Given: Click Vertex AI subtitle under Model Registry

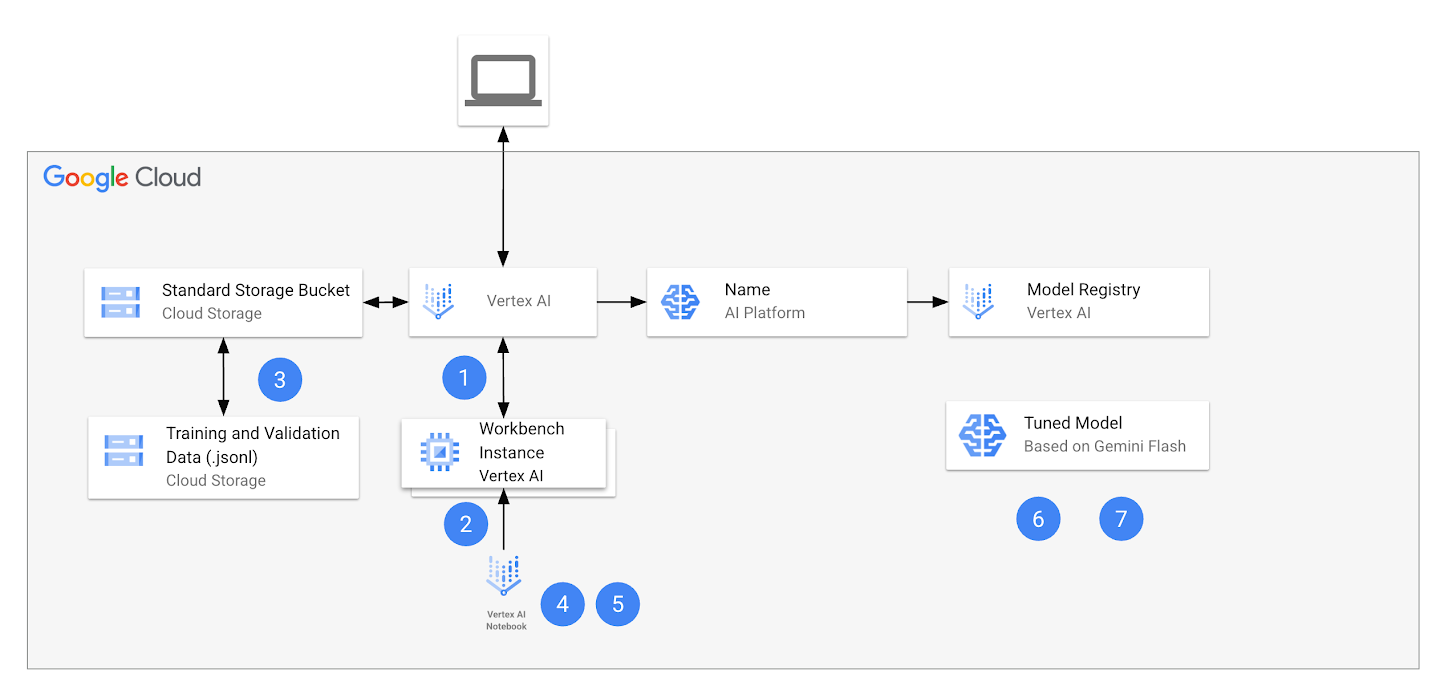Looking at the screenshot, I should (1058, 313).
